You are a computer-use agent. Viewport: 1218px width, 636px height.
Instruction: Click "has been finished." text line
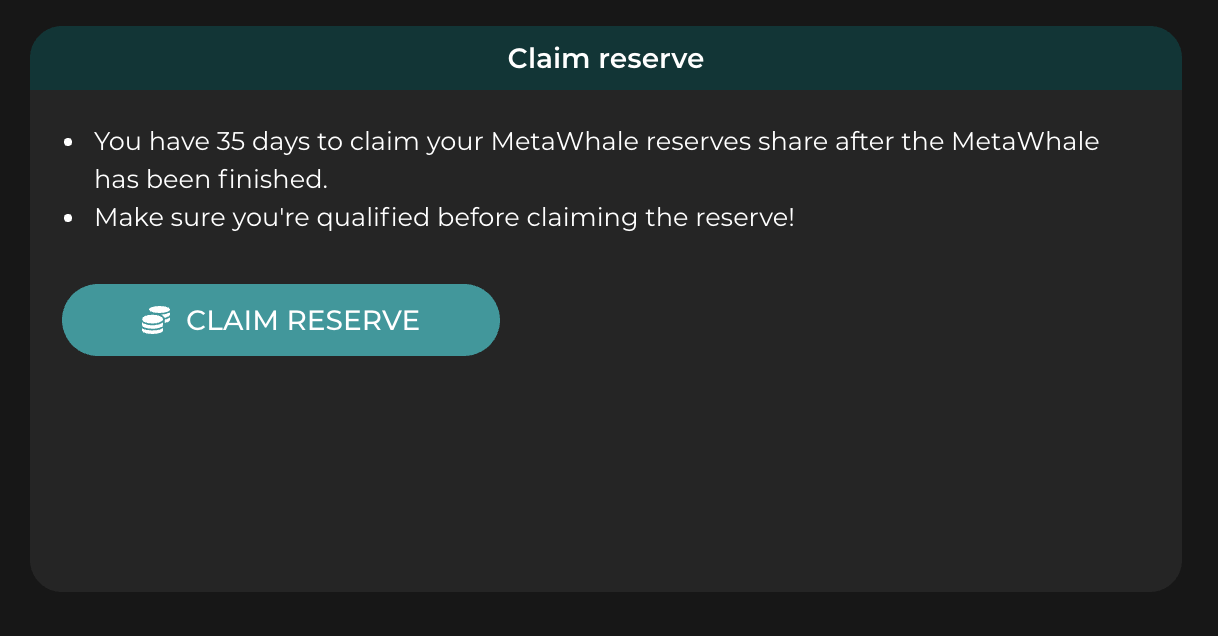tap(210, 179)
